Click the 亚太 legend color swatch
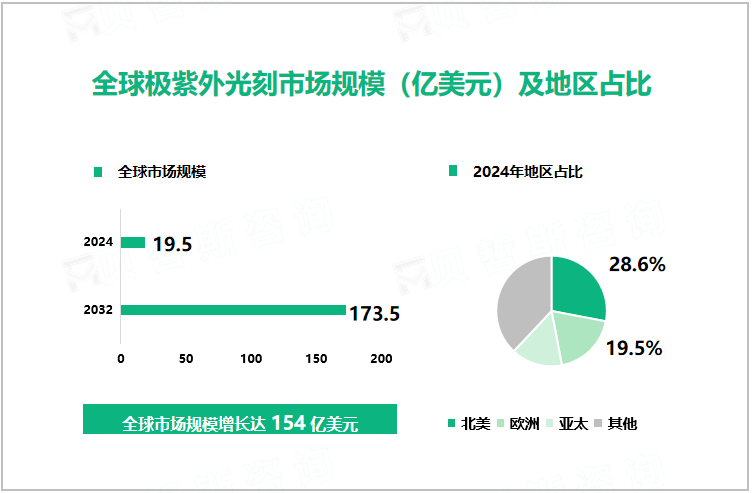The width and height of the screenshot is (753, 493). [x=549, y=423]
